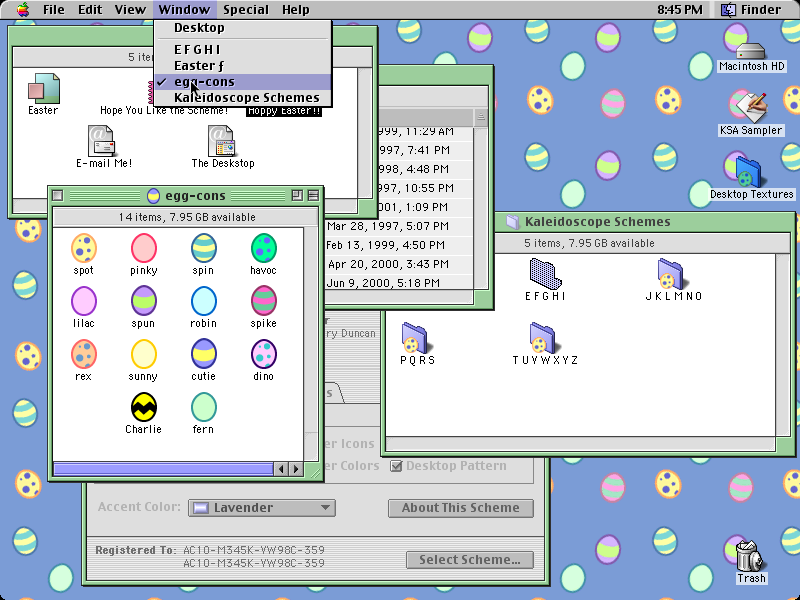Select the J K L M N O folder
Image resolution: width=800 pixels, height=600 pixels.
point(673,273)
